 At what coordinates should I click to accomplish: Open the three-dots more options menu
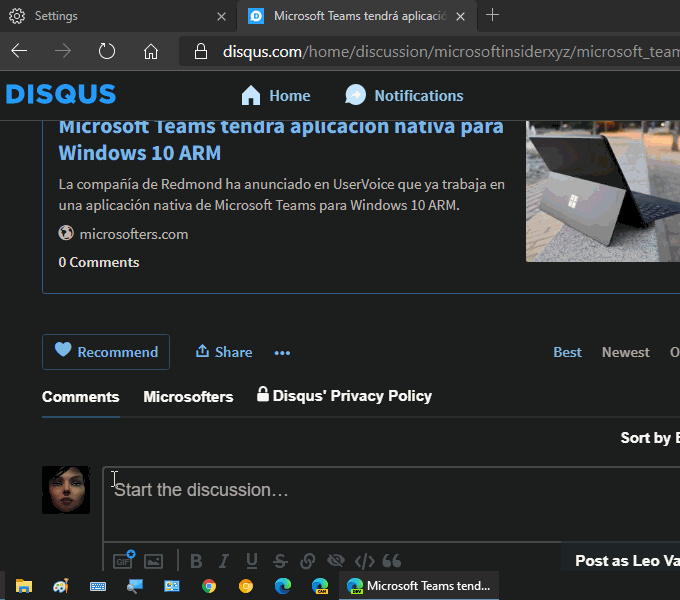(282, 353)
